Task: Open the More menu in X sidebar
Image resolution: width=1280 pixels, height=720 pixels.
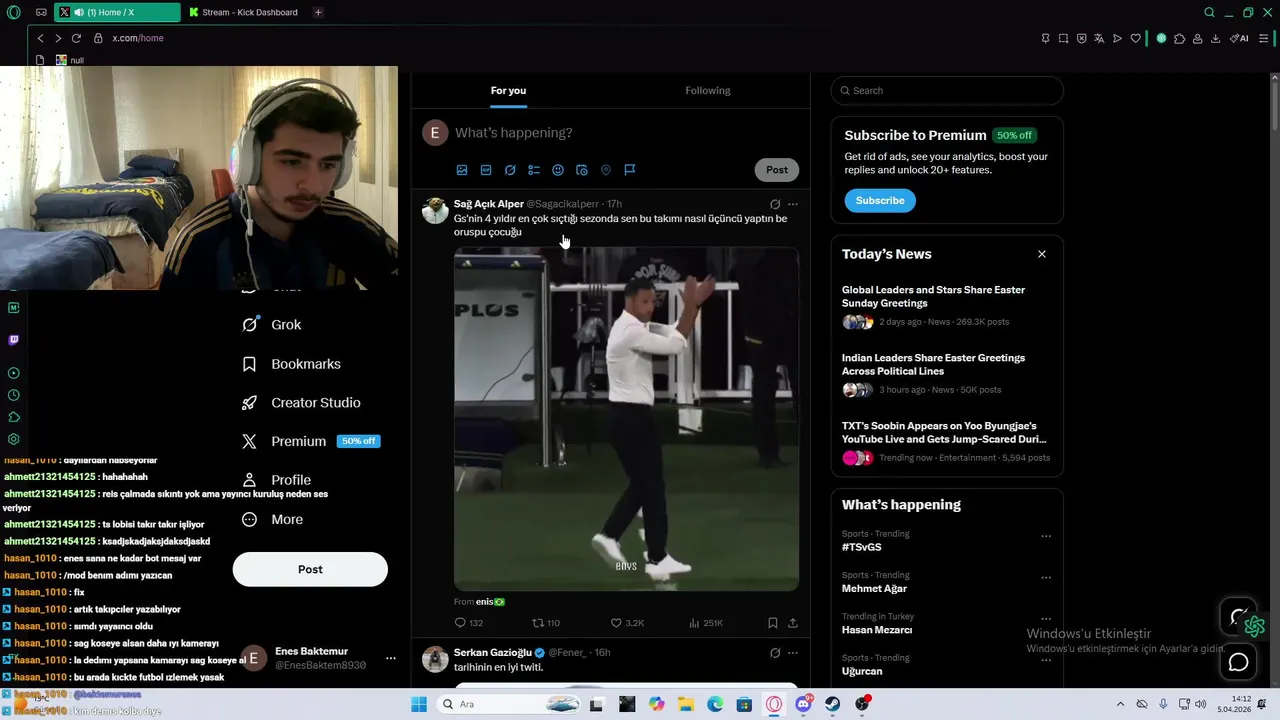Action: click(272, 519)
